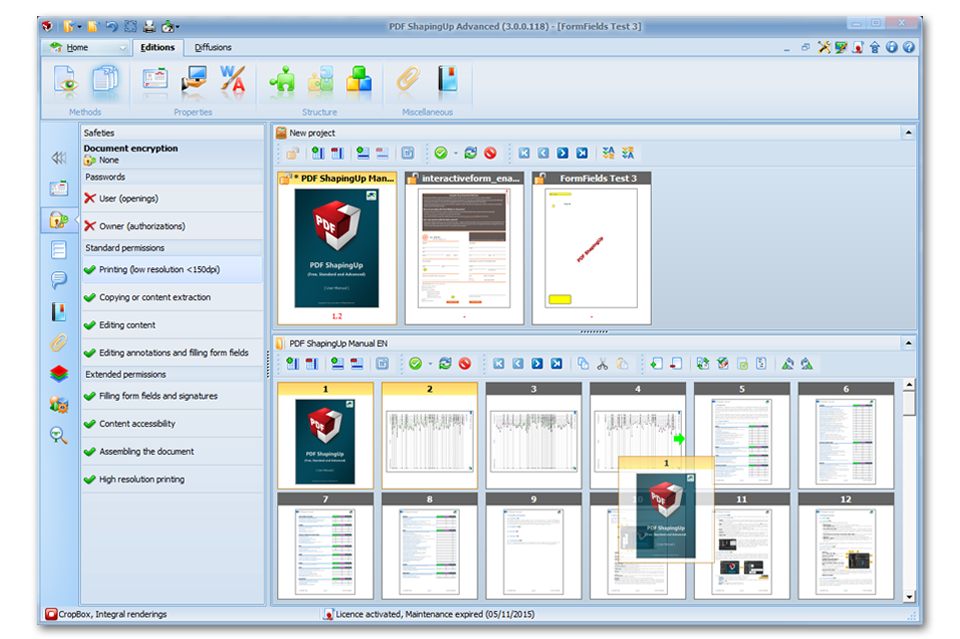Click the colored building blocks Structure icon
Screen dimensions: 960x639
[x=359, y=80]
